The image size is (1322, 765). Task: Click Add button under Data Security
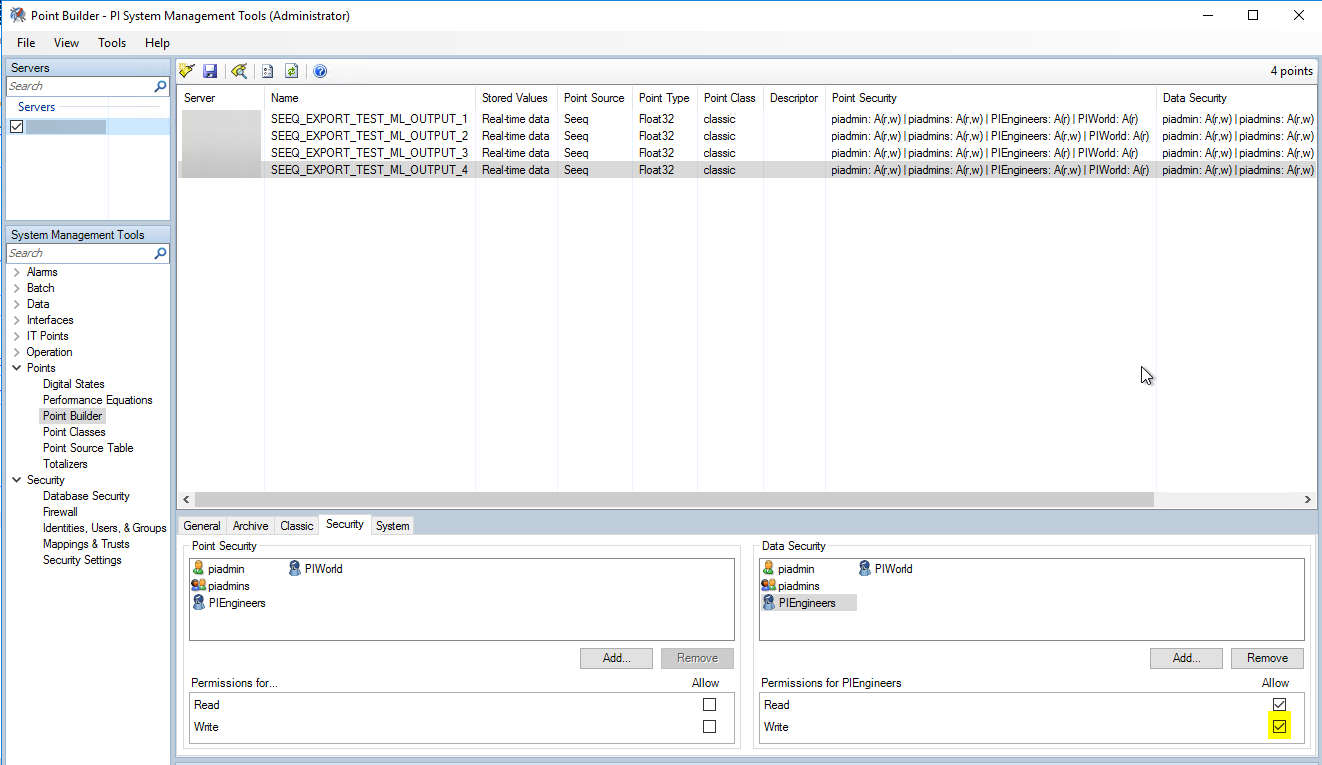1186,658
